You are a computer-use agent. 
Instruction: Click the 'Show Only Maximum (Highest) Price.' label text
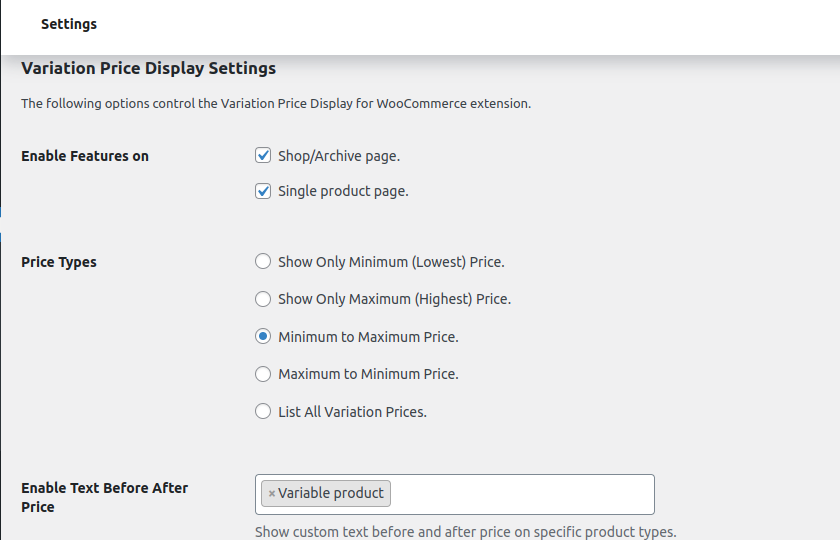pyautogui.click(x=395, y=299)
